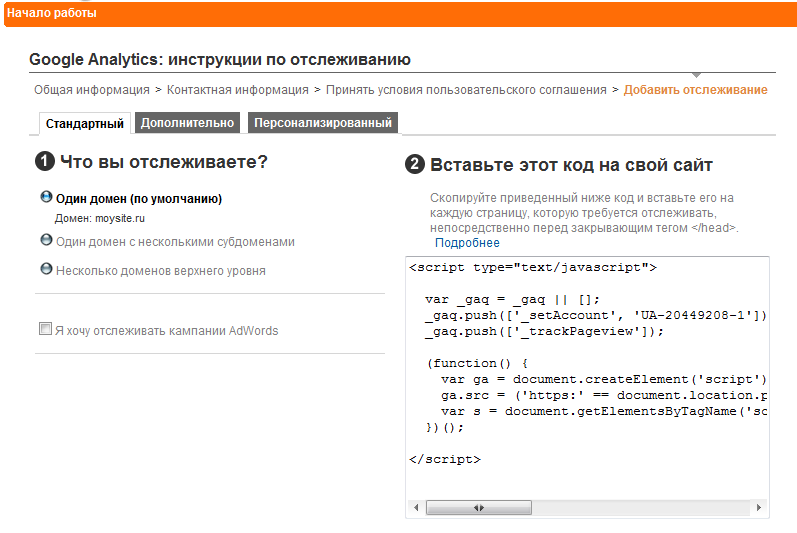
Task: Click the step 1 number badge
Action: click(45, 162)
